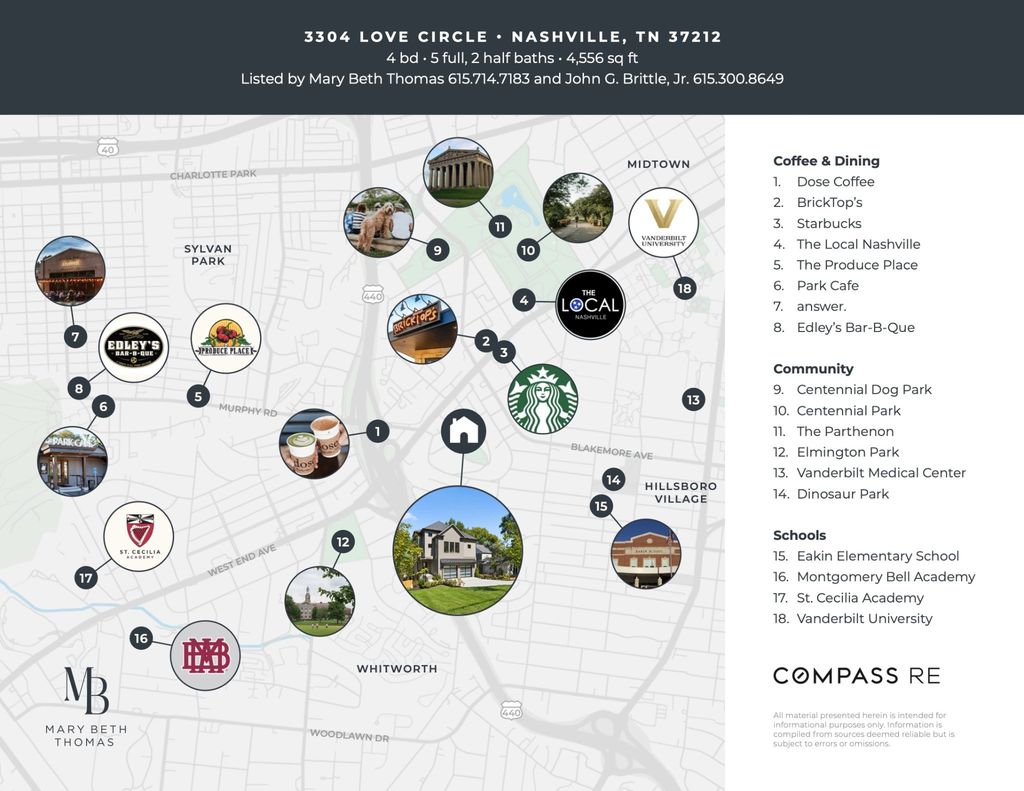1024x791 pixels.
Task: Click the St. Cecilia Academy logo circle
Action: point(138,536)
